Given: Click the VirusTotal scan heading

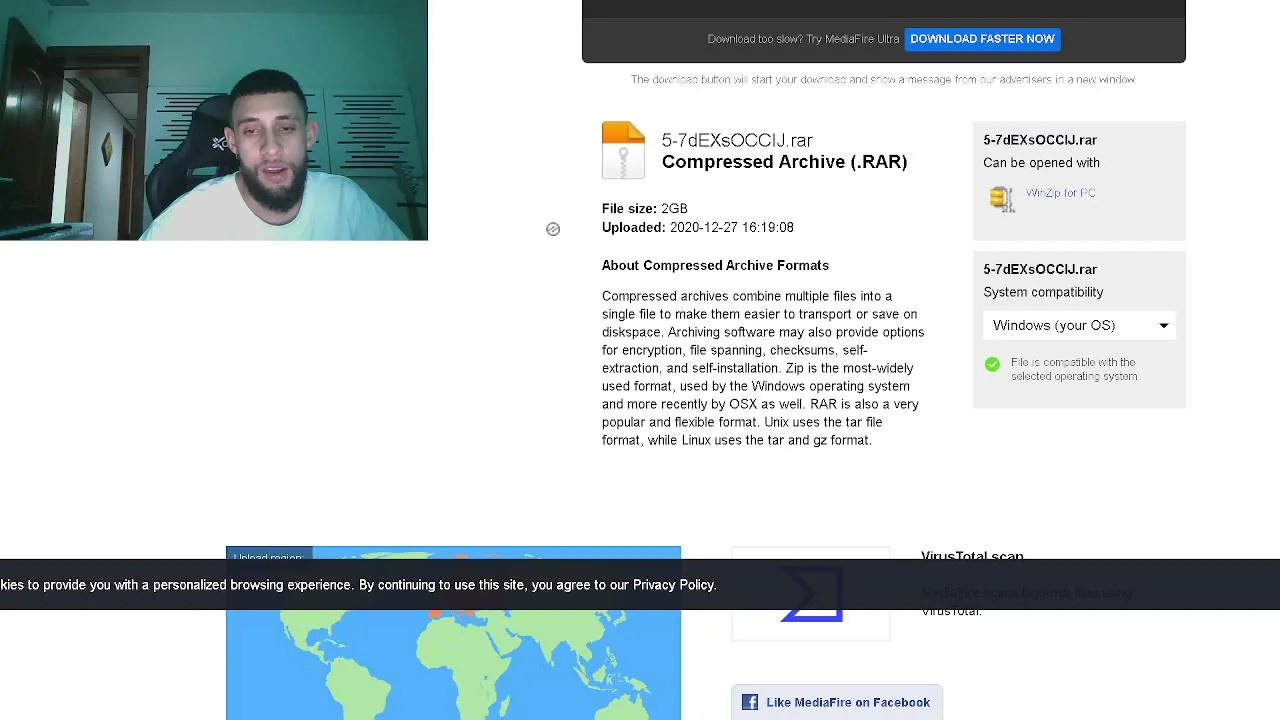Looking at the screenshot, I should [x=972, y=555].
